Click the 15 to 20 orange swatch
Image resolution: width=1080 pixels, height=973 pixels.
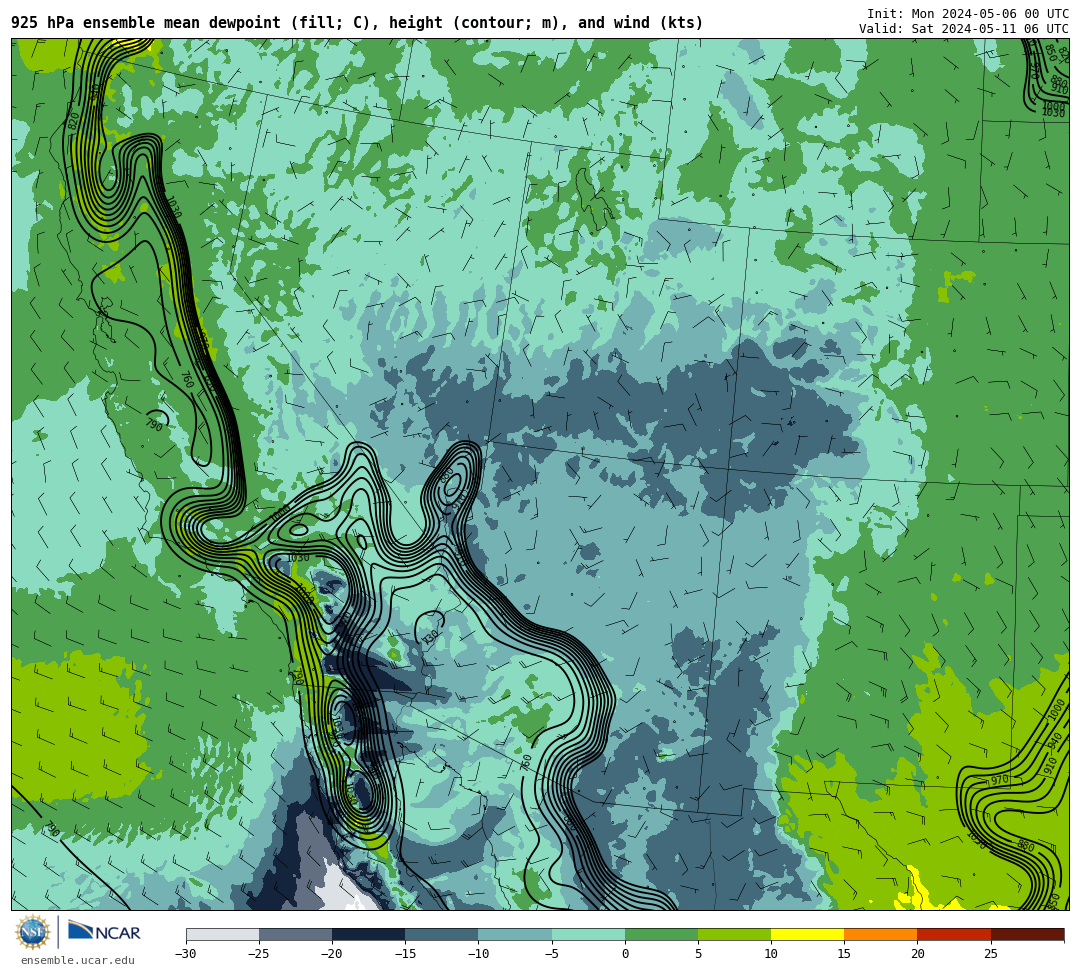pos(881,934)
